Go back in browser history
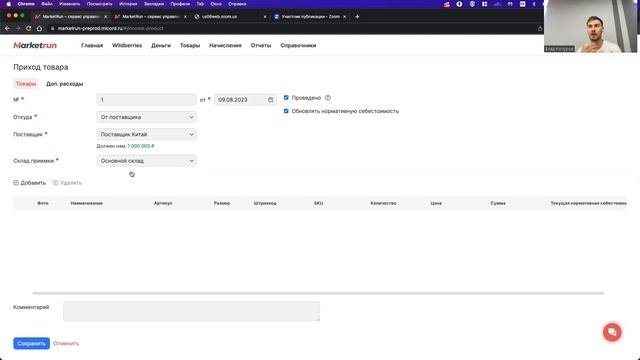The height and width of the screenshot is (360, 640). coord(7,29)
